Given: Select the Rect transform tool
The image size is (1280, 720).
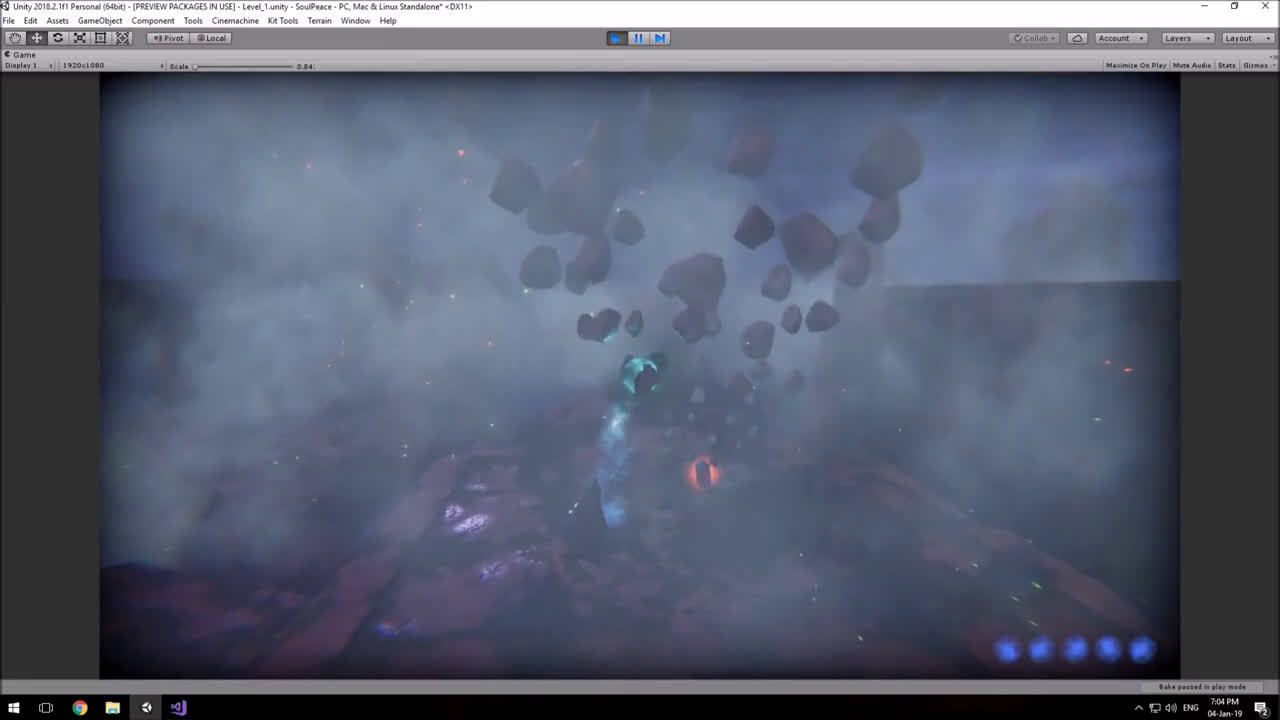Looking at the screenshot, I should tap(101, 37).
